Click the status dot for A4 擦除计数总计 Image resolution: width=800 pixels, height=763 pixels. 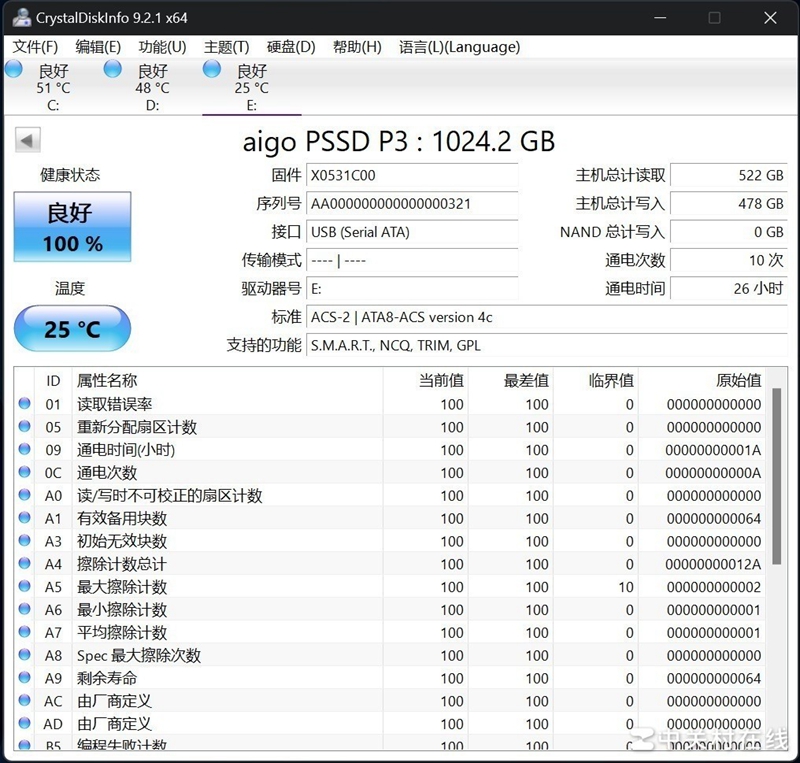pos(24,563)
